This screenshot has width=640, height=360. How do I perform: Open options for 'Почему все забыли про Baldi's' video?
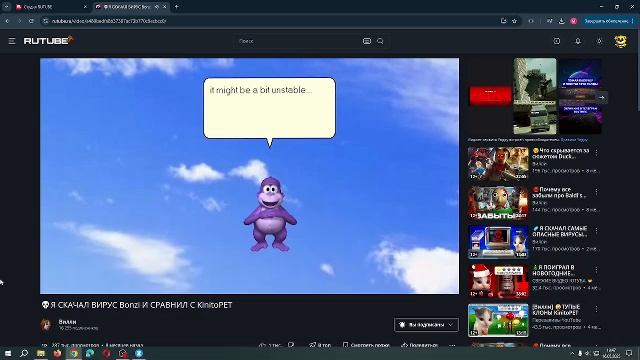596,191
